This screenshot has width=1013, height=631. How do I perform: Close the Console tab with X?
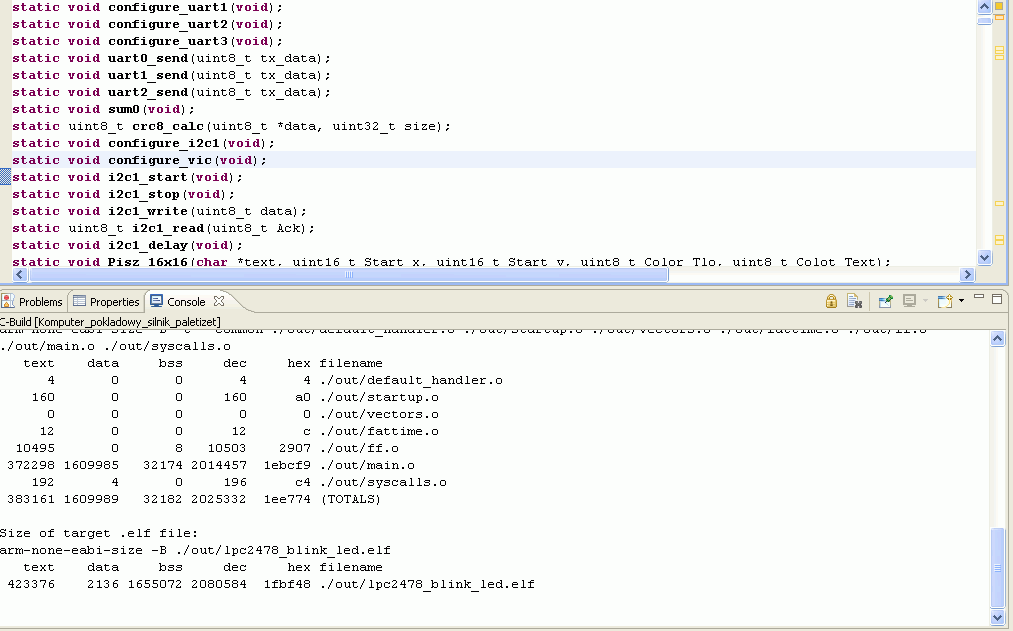(219, 301)
